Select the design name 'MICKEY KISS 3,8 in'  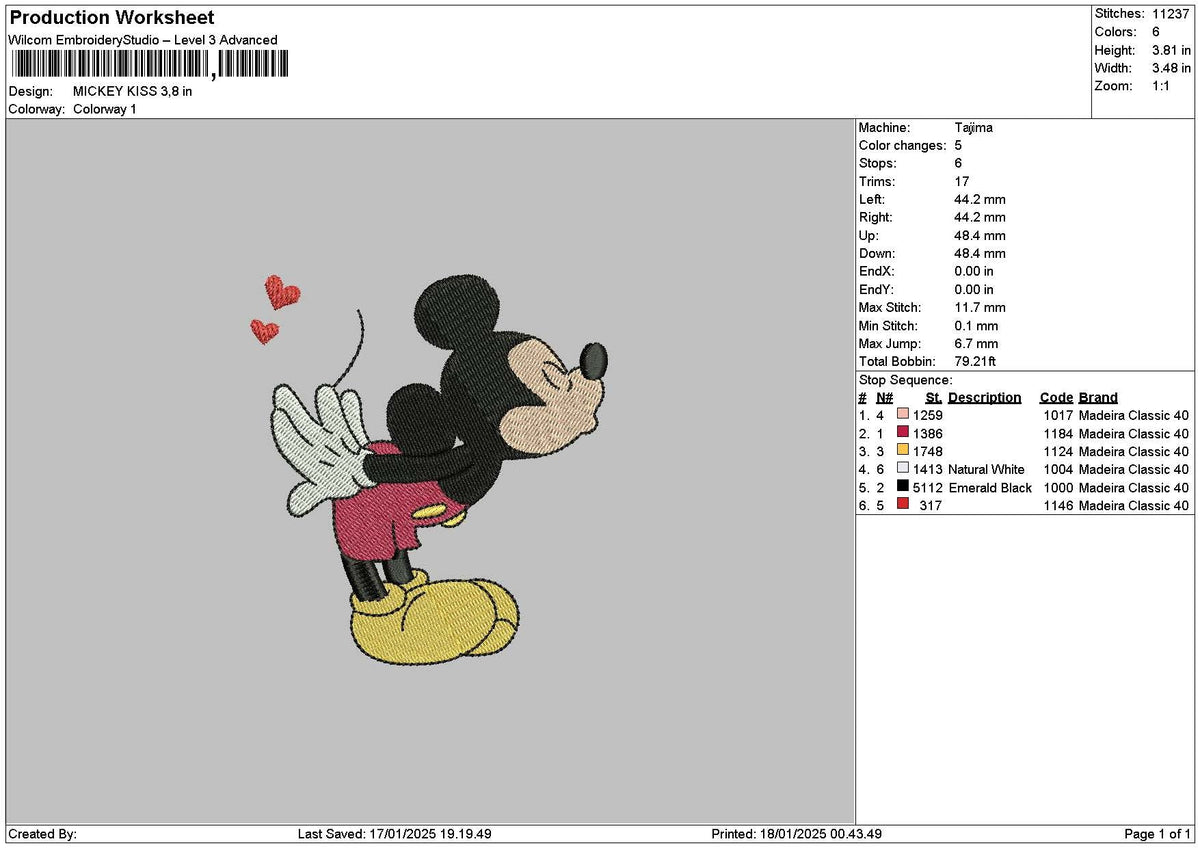(x=133, y=91)
